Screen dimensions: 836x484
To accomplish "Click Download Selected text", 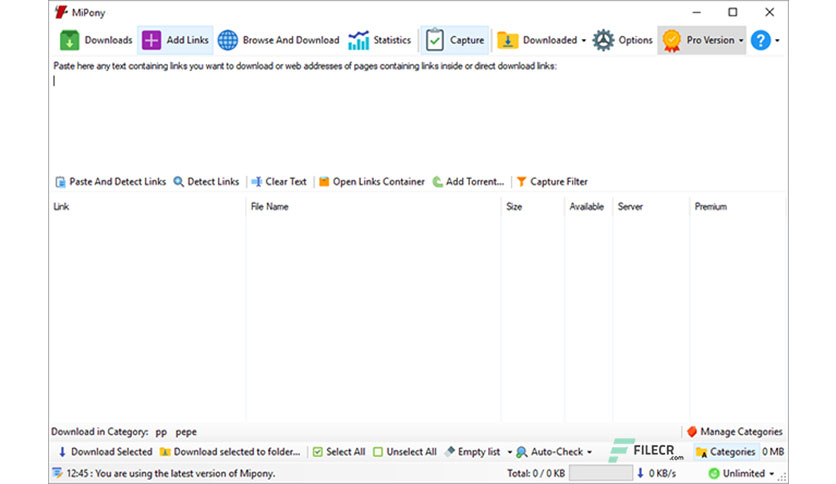I will click(x=111, y=452).
